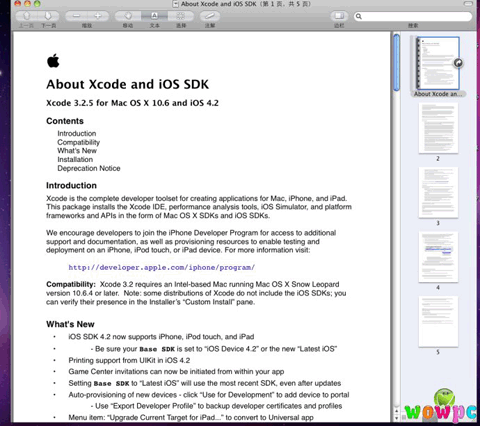480x426 pixels.
Task: Select the page 2 thumbnail in sidebar
Action: click(x=438, y=128)
